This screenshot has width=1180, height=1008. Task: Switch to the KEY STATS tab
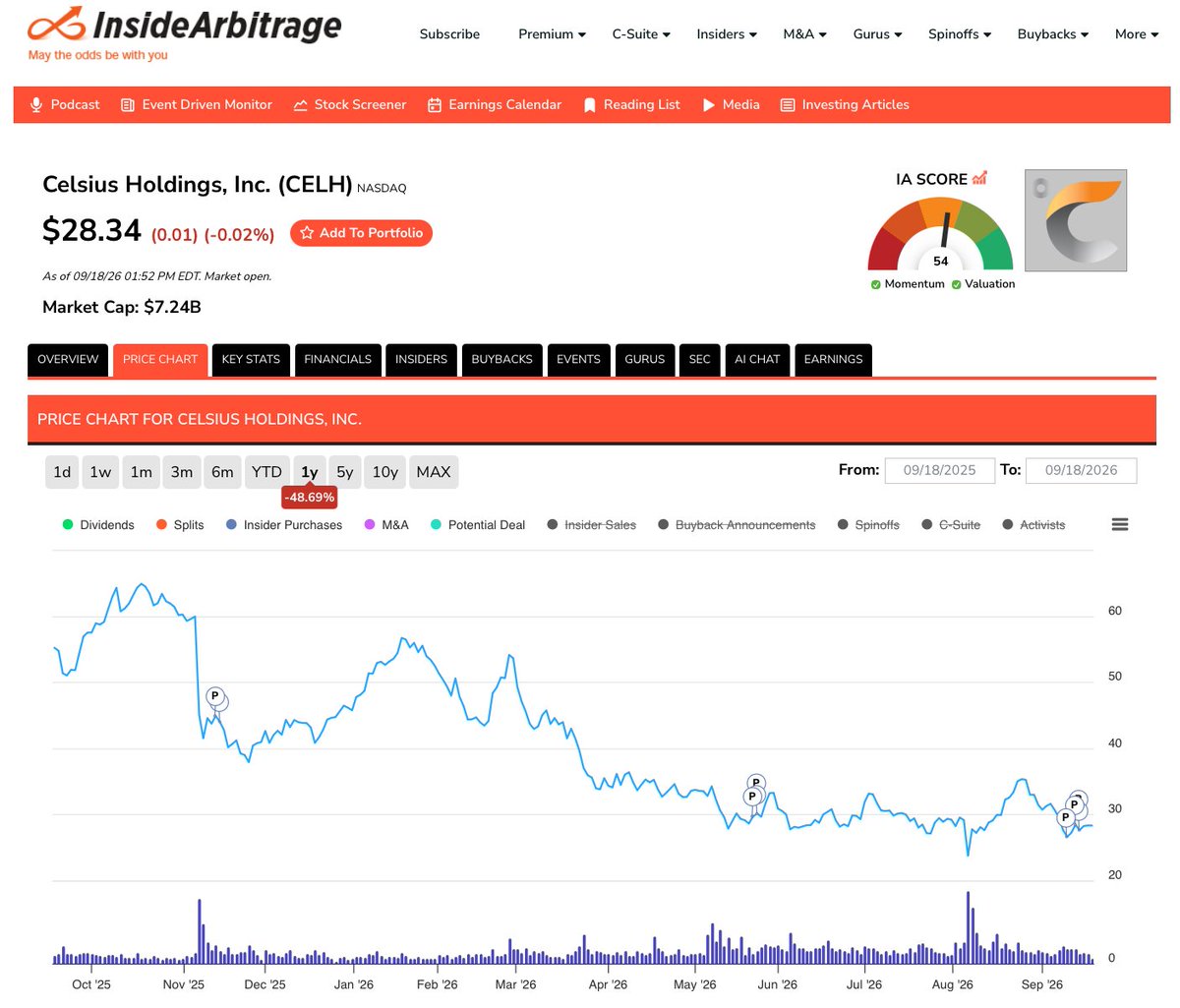click(x=251, y=360)
